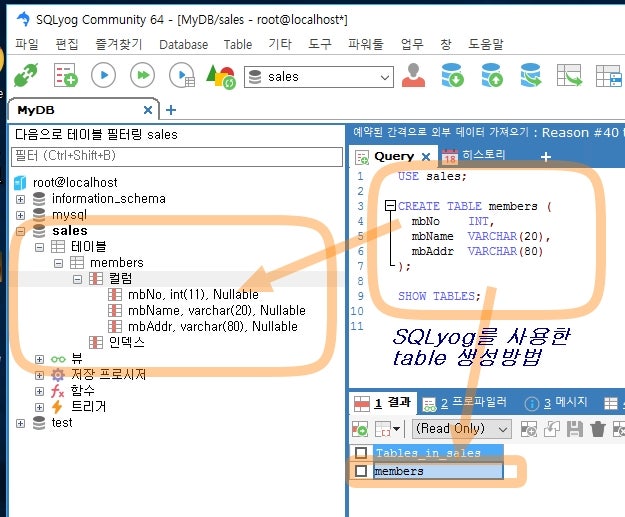This screenshot has width=625, height=517.
Task: Toggle the Tables_in_sales header checkbox
Action: pos(361,453)
